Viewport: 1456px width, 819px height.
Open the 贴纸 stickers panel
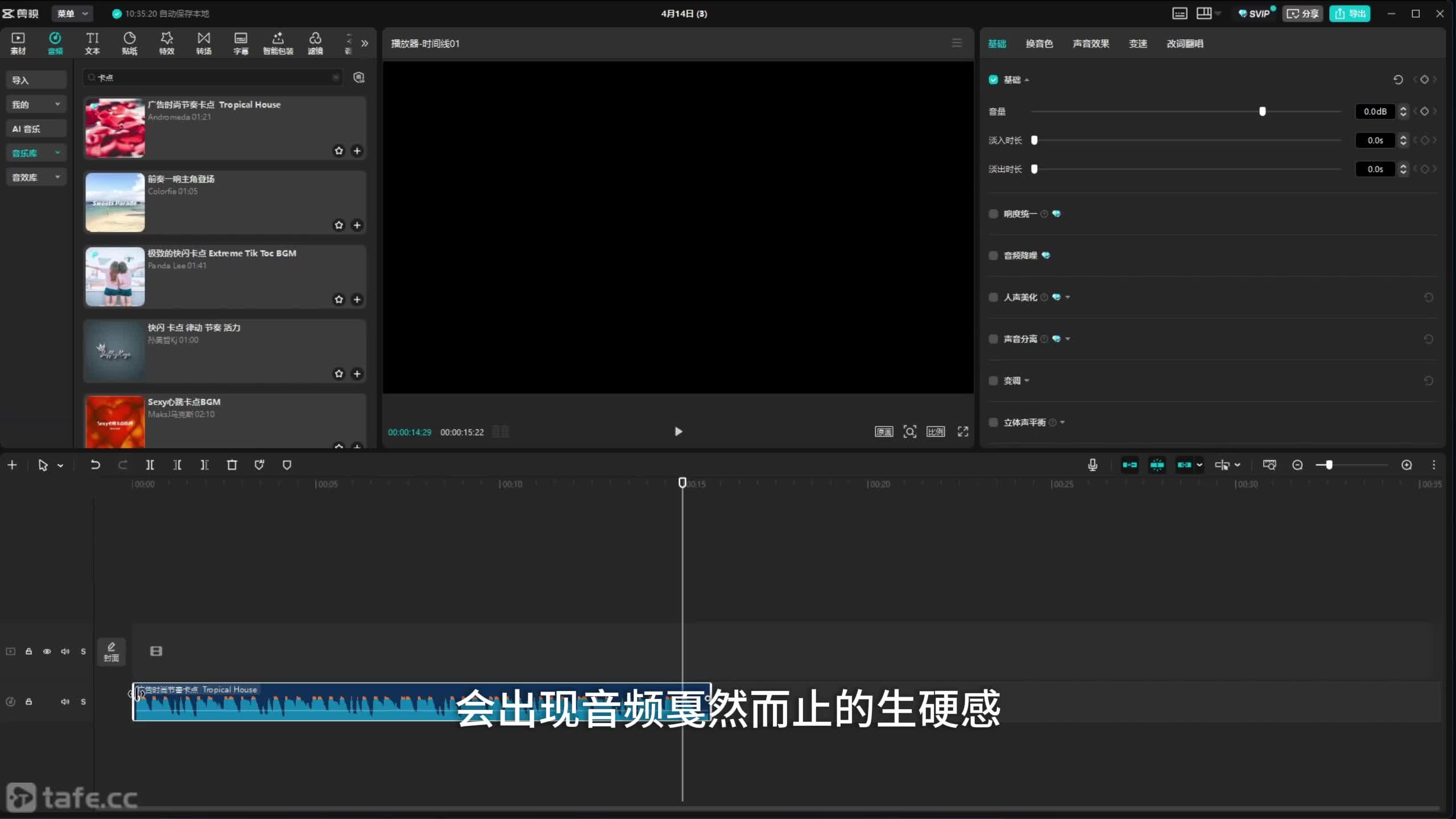click(130, 43)
